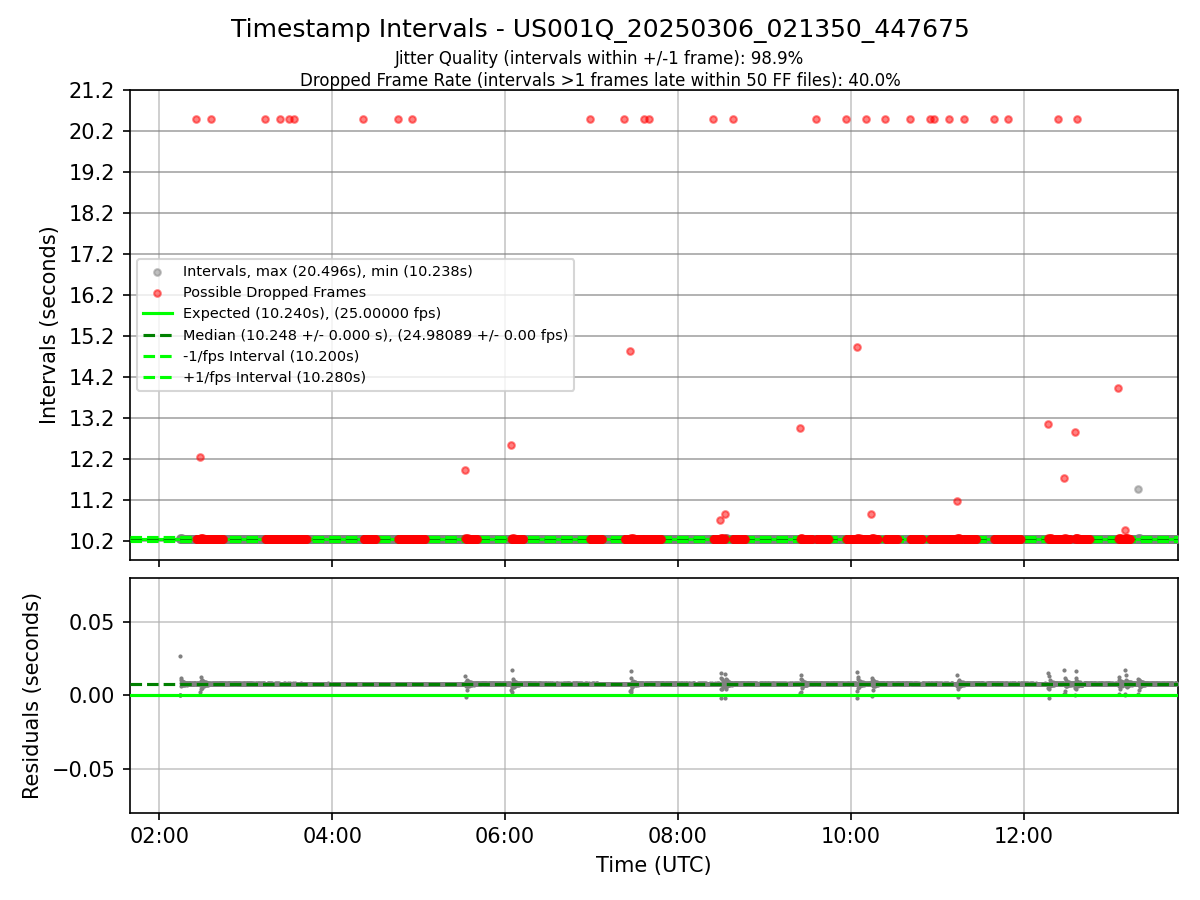Click the gray interval point near 11.4 seconds
This screenshot has width=1200, height=900.
1138,489
